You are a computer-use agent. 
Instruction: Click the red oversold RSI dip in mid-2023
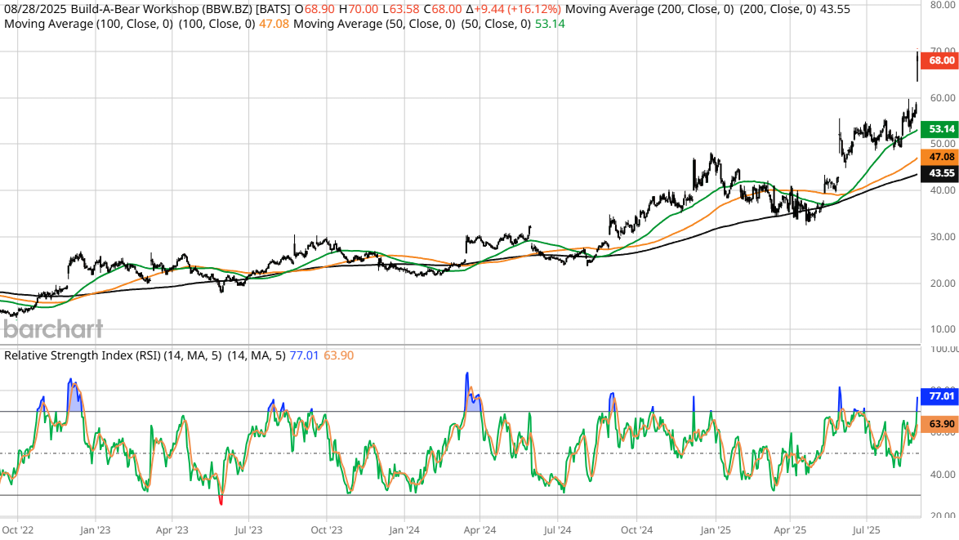(221, 500)
